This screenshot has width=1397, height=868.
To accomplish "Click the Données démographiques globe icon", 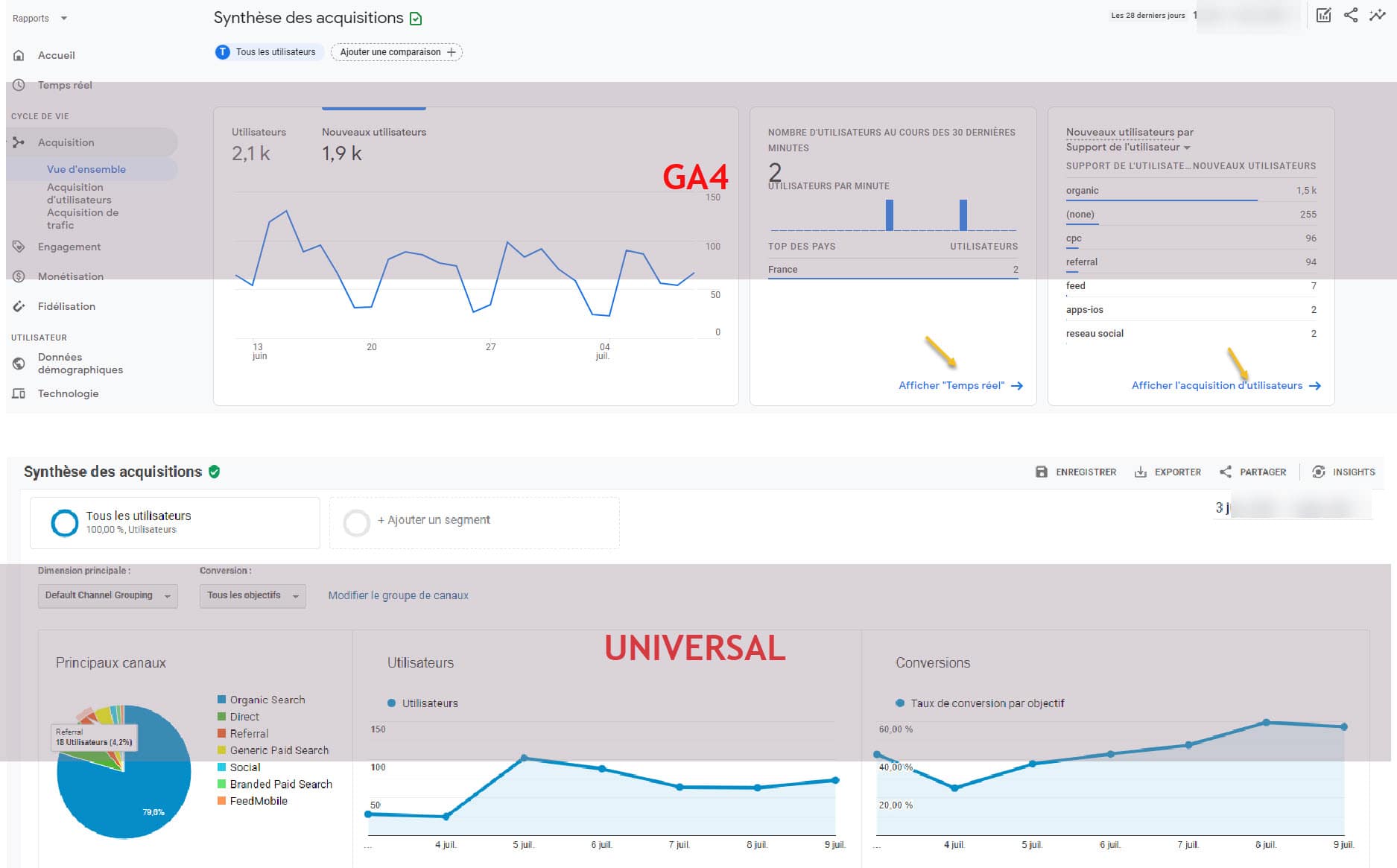I will point(19,364).
